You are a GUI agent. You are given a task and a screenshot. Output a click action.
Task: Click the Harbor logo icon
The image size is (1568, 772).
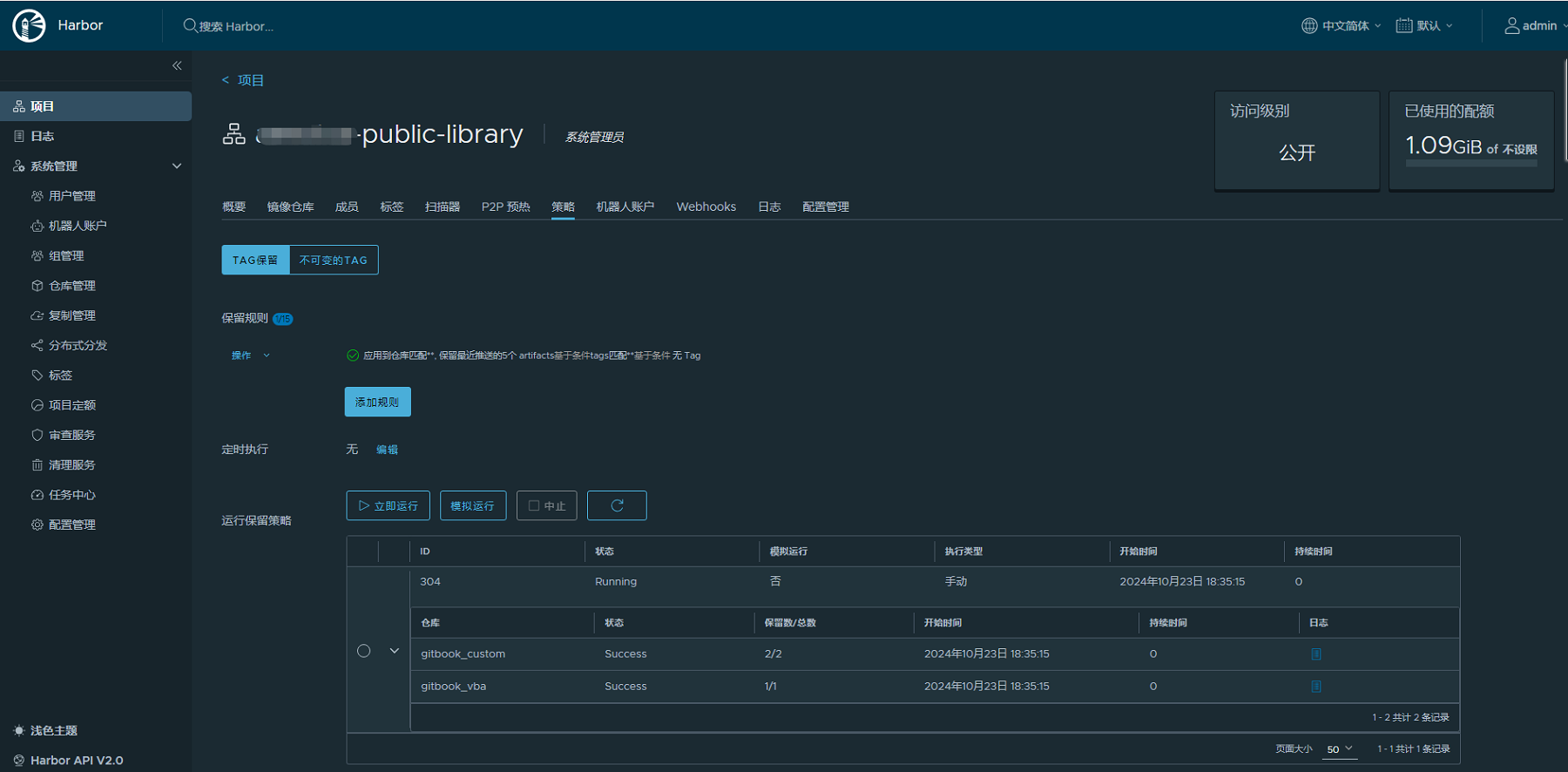(x=29, y=25)
